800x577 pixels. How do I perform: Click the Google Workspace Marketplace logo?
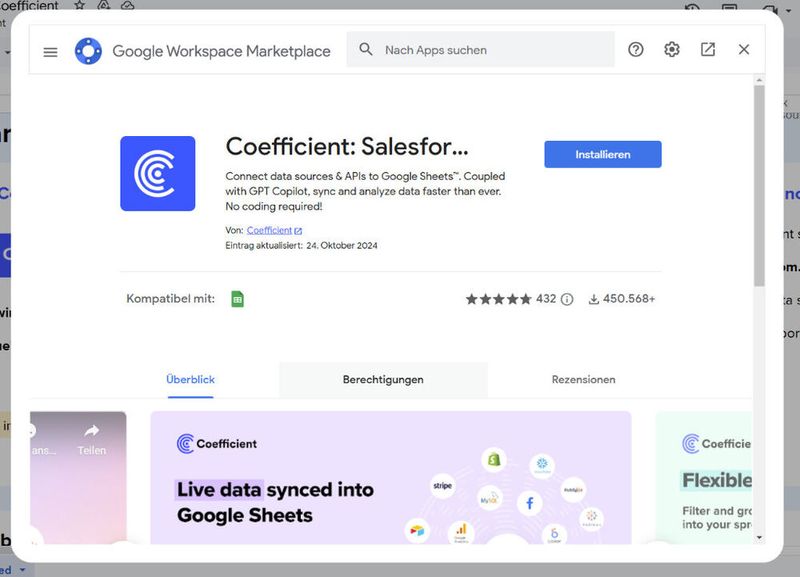tap(88, 51)
